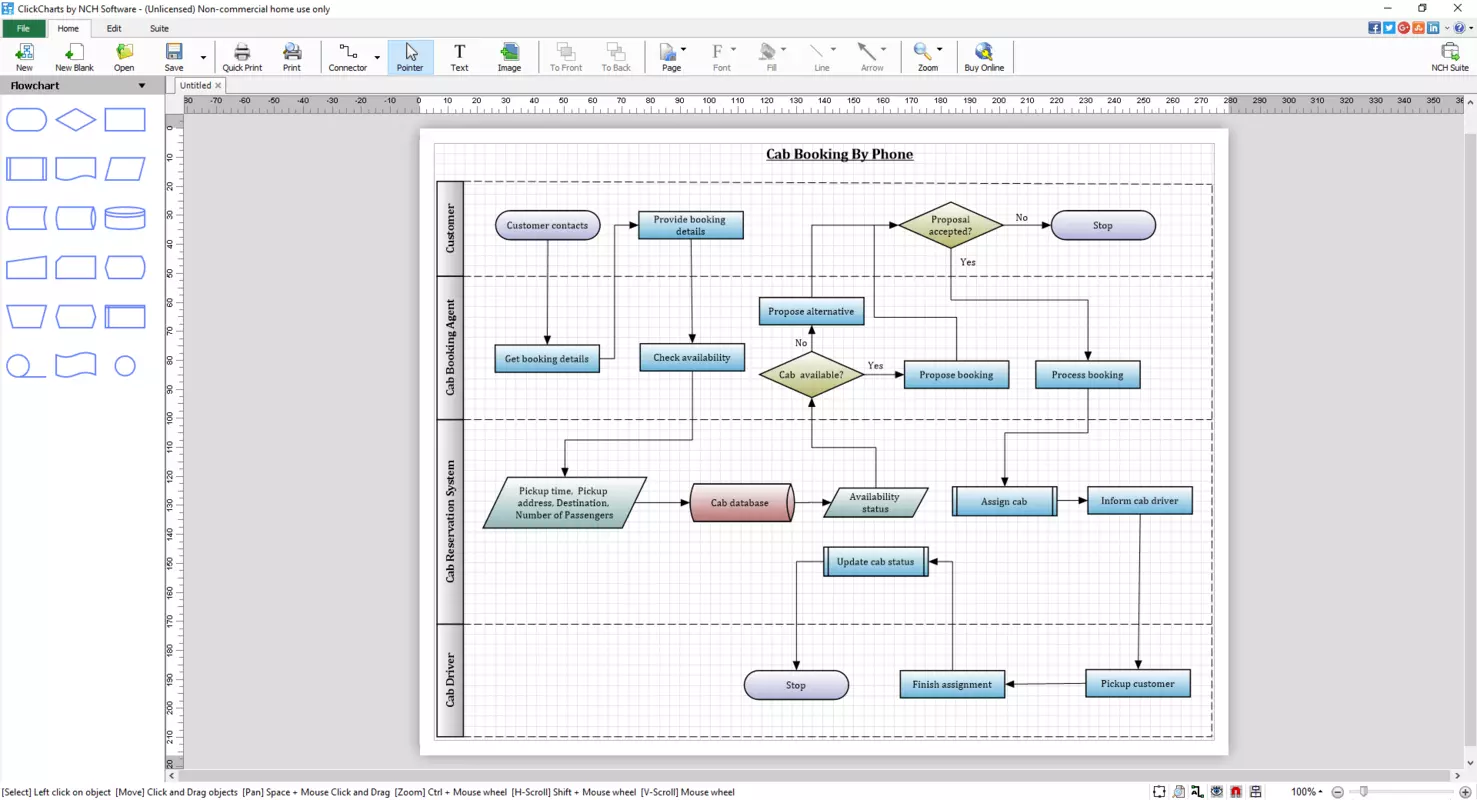
Task: Switch to the Edit tab
Action: pos(114,28)
